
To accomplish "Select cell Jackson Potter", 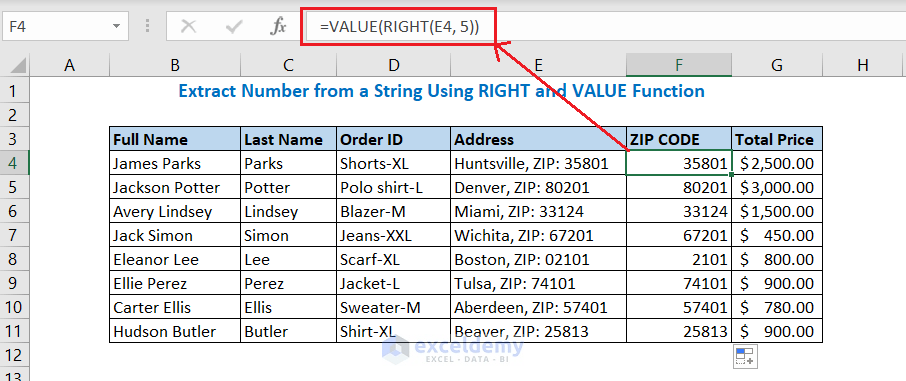I will click(175, 187).
